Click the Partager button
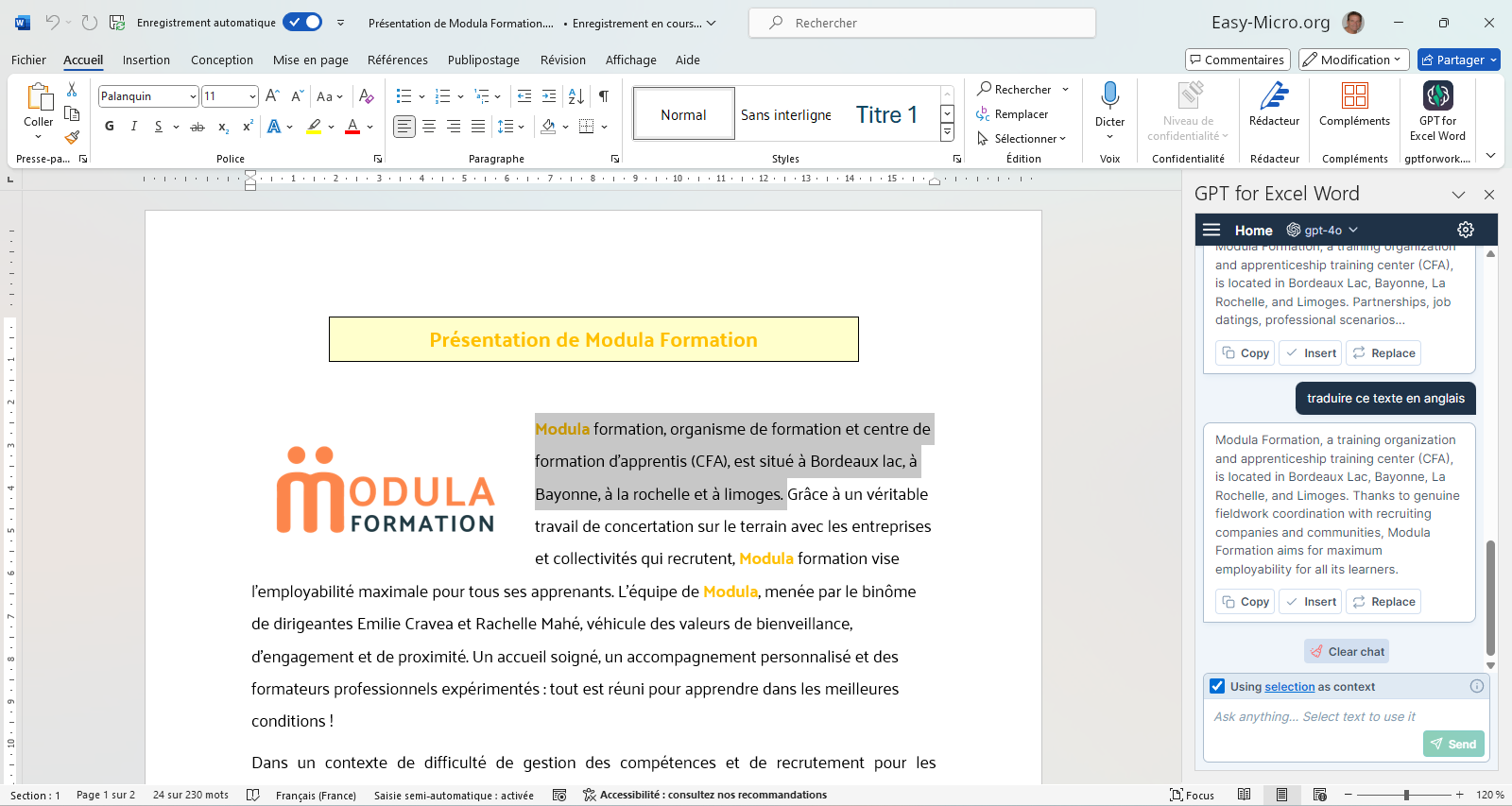The height and width of the screenshot is (806, 1512). coord(1459,60)
